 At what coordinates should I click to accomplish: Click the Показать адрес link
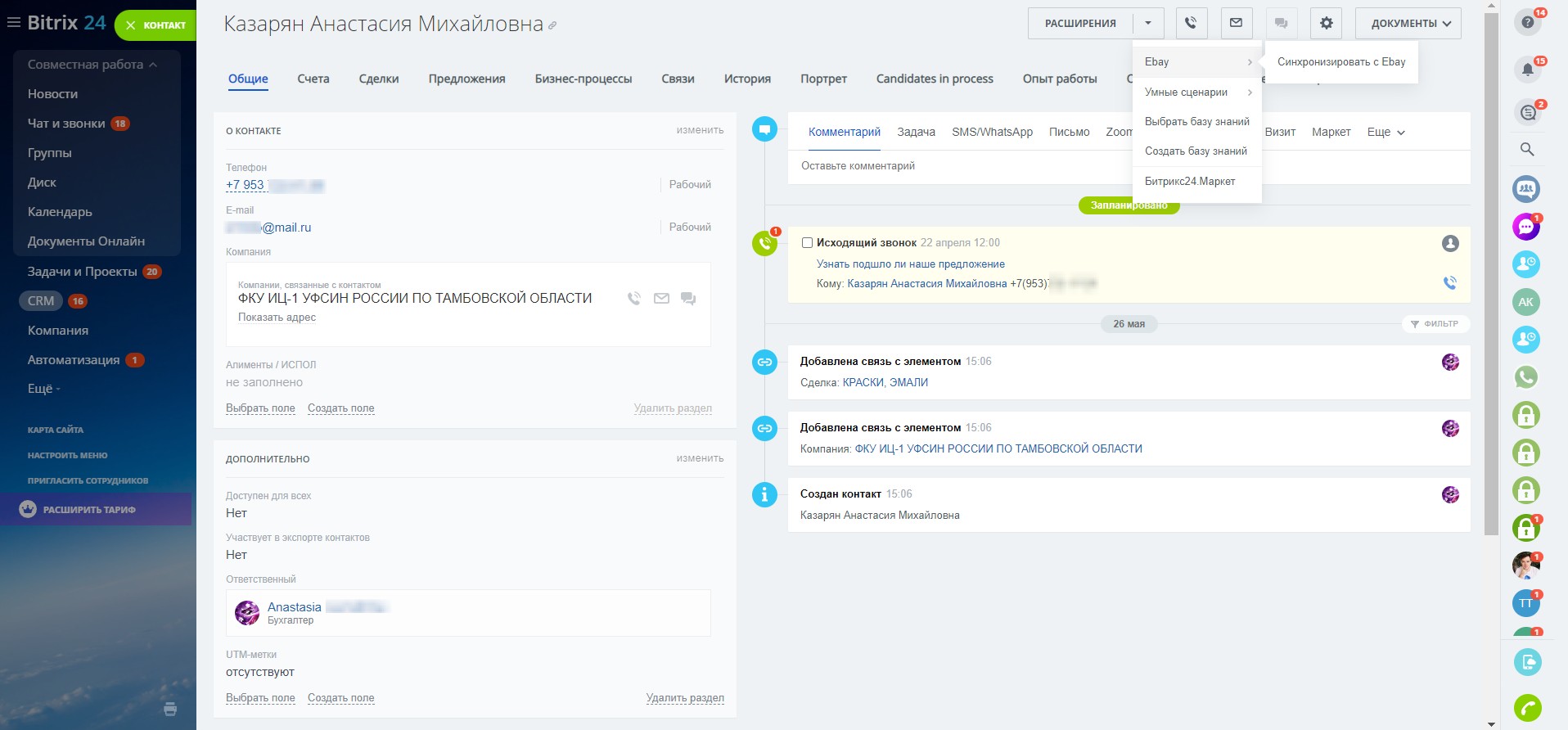pos(277,318)
